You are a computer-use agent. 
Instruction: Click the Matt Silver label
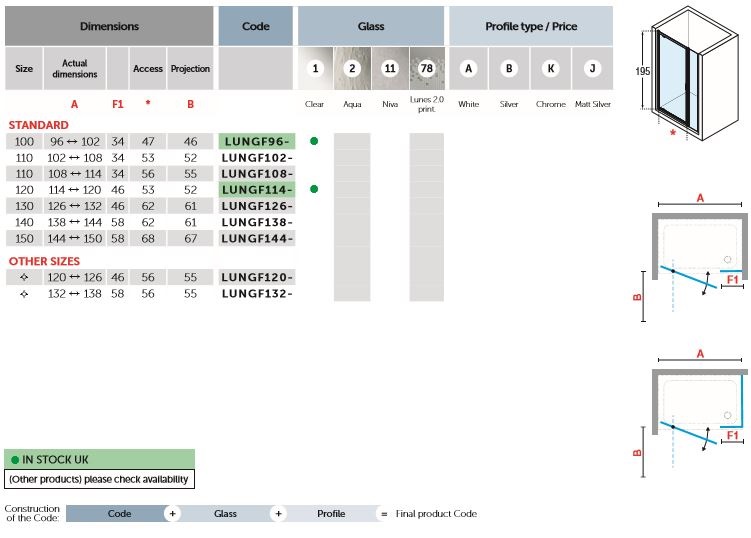pyautogui.click(x=593, y=104)
